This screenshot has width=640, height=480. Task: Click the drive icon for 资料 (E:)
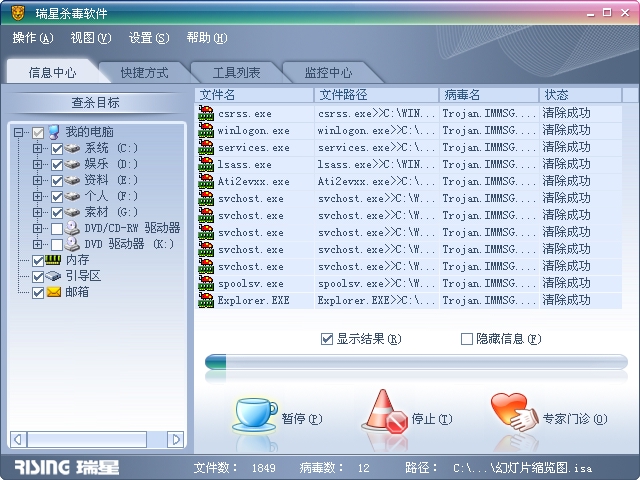[x=72, y=180]
